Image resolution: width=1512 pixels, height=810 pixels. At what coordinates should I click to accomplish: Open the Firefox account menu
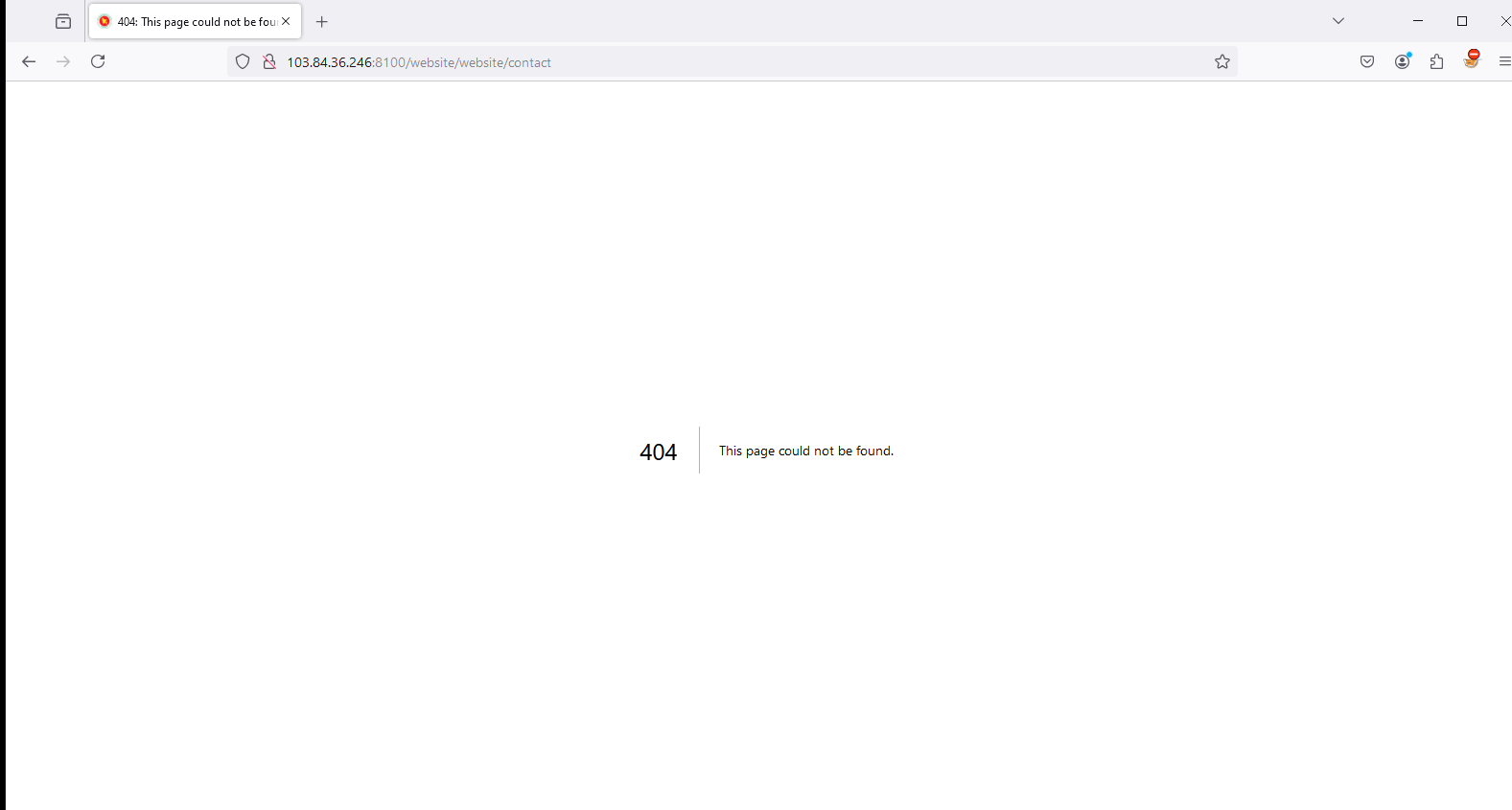click(x=1403, y=61)
